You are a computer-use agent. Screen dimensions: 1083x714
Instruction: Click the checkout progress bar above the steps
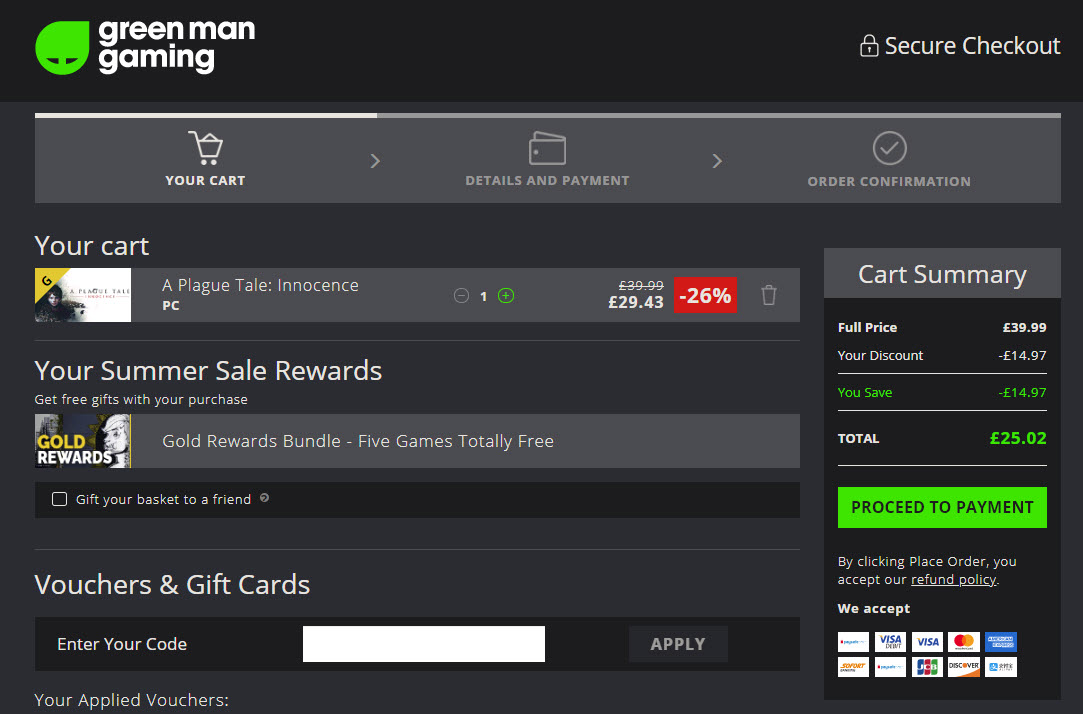548,115
